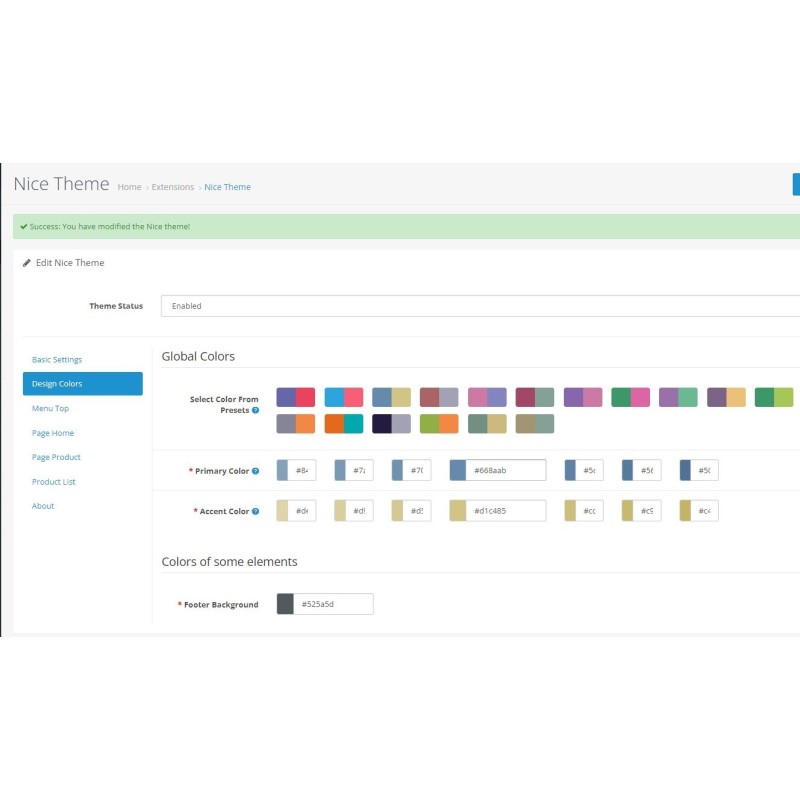
Task: Switch to the Basic Settings tab
Action: tap(57, 359)
